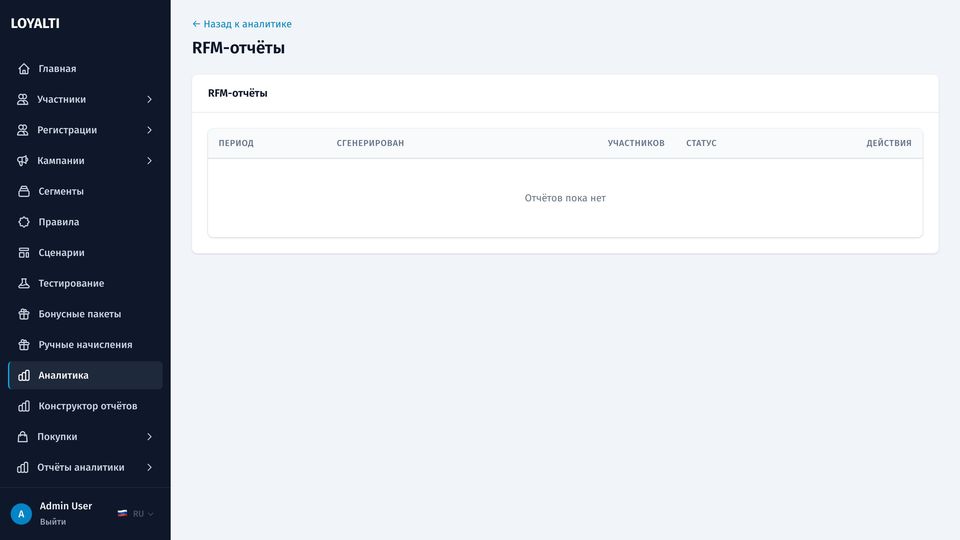Click the Сегменты sidebar icon
Viewport: 960px width, 540px height.
point(24,191)
